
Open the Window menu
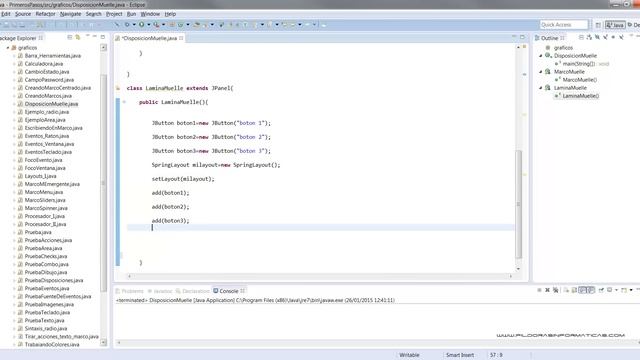coord(150,14)
